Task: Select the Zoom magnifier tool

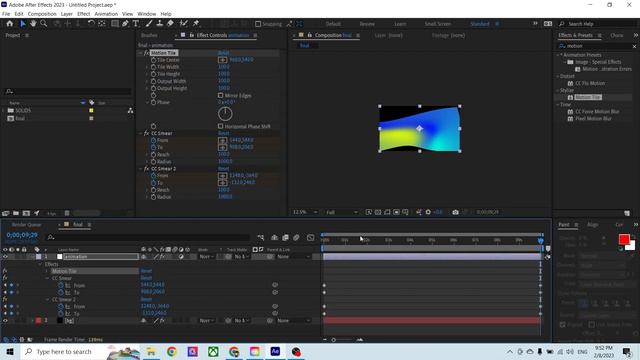Action: pos(43,24)
